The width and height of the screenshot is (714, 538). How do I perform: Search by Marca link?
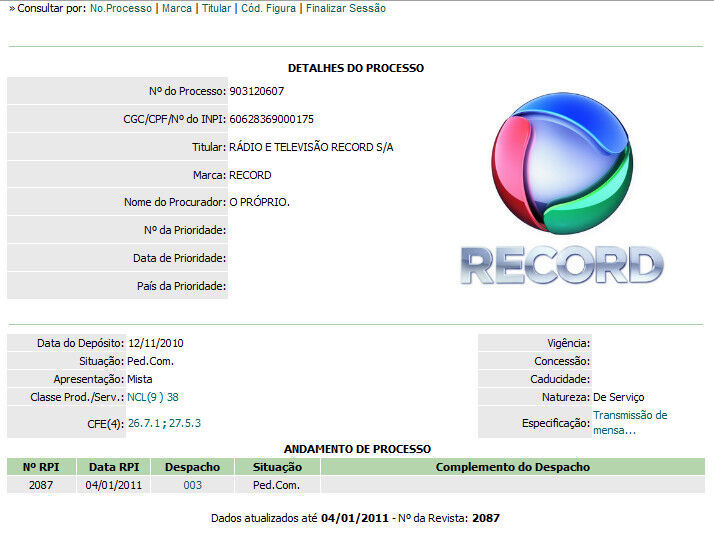point(177,8)
